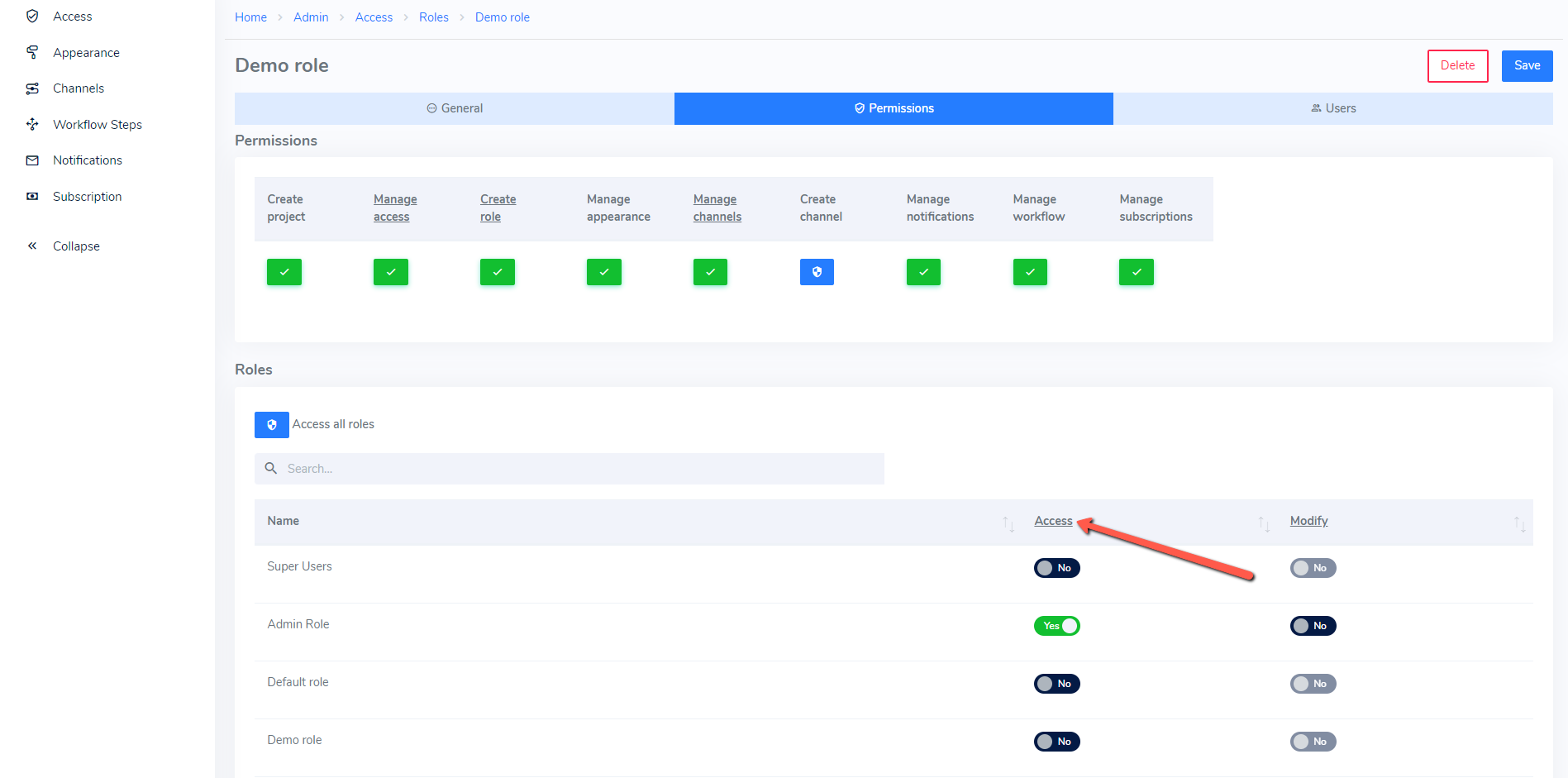Viewport: 1568px width, 778px height.
Task: Open Subscription in the sidebar menu
Action: click(88, 196)
